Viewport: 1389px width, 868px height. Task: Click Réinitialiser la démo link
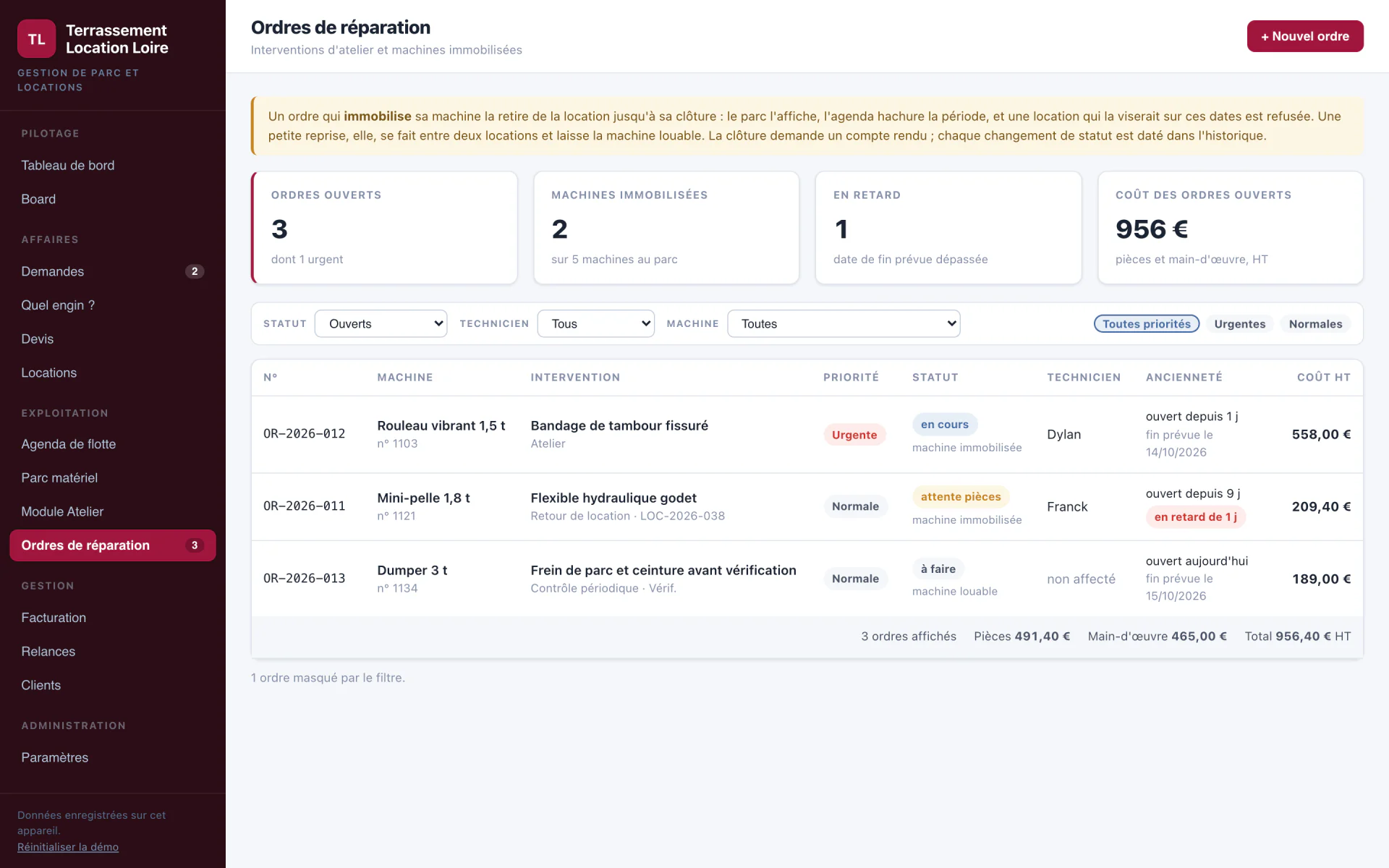pos(68,847)
